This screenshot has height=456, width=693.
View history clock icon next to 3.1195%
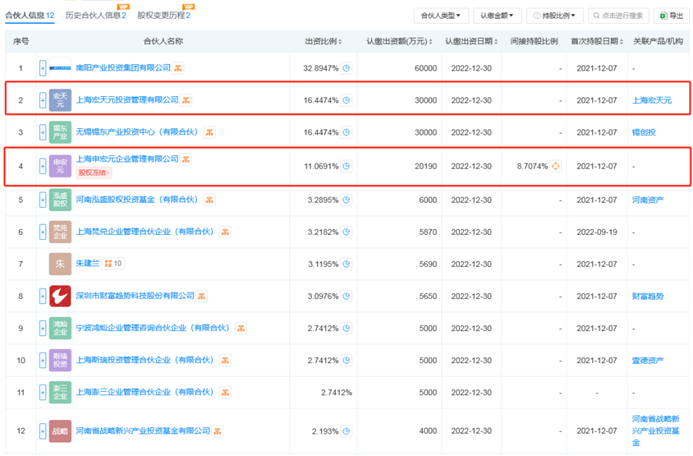pos(346,264)
